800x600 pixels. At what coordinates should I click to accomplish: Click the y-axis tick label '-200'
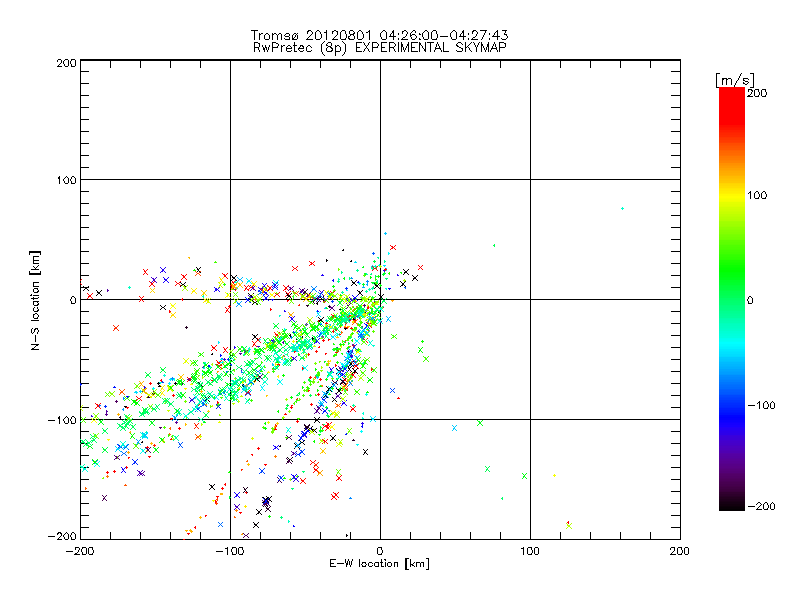click(x=62, y=536)
